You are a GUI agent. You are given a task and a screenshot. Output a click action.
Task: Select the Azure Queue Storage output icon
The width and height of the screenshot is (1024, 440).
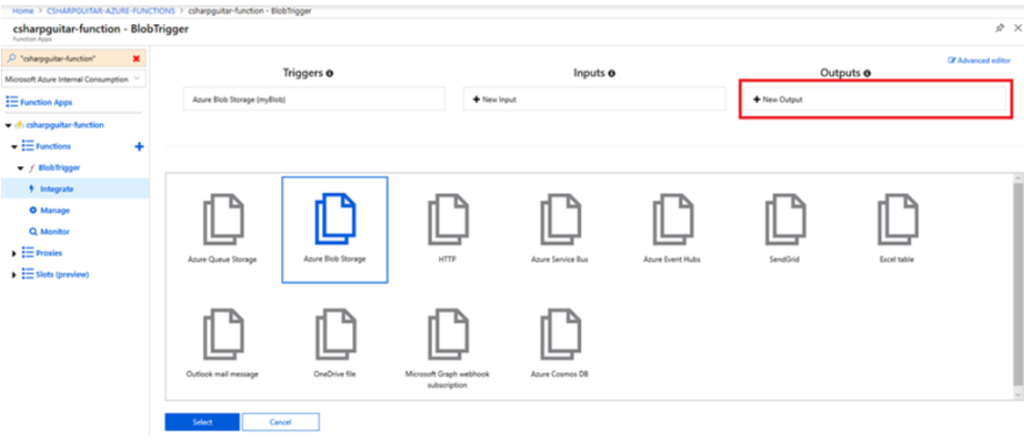pos(224,219)
